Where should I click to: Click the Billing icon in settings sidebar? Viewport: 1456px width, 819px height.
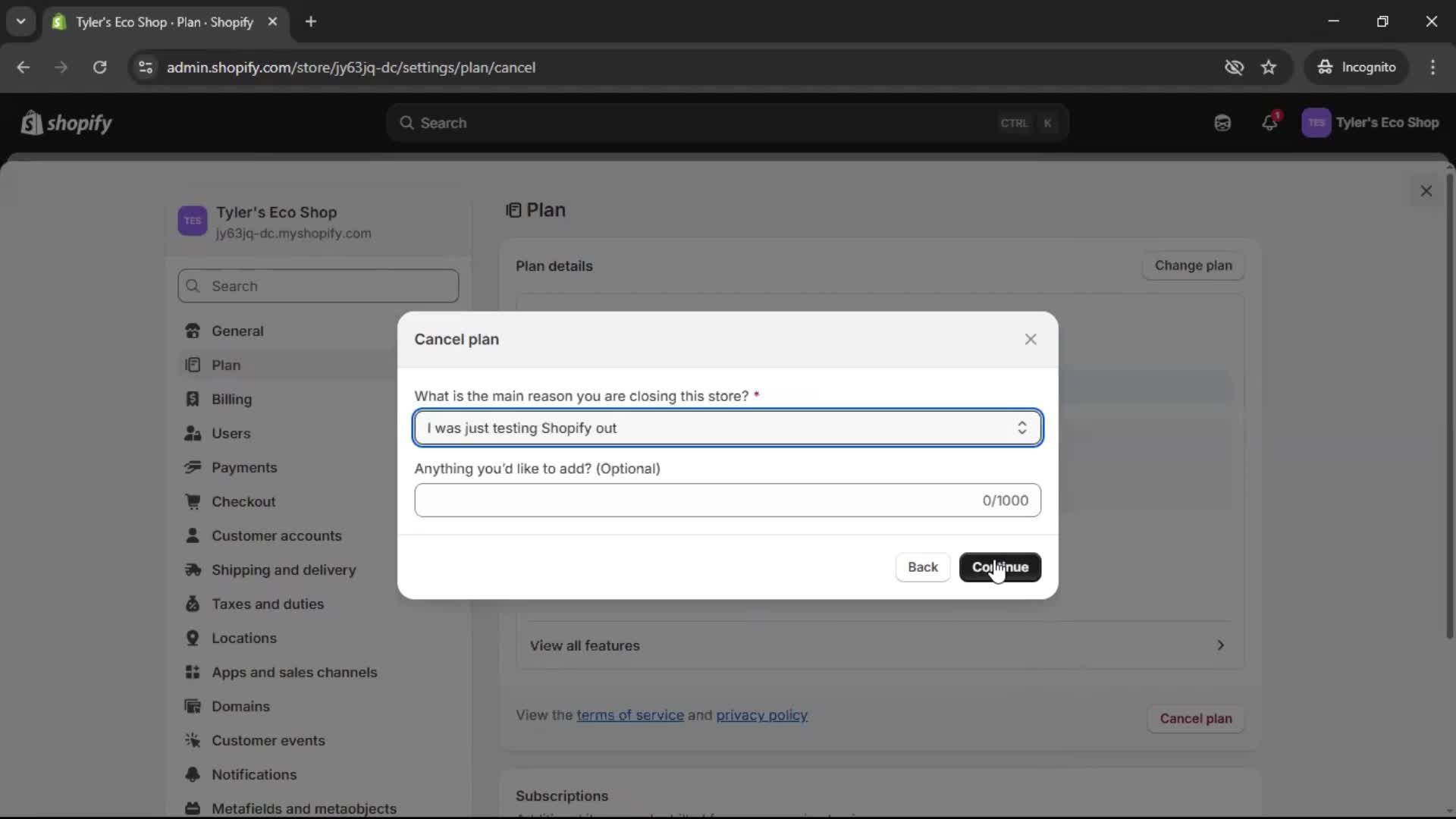click(193, 400)
